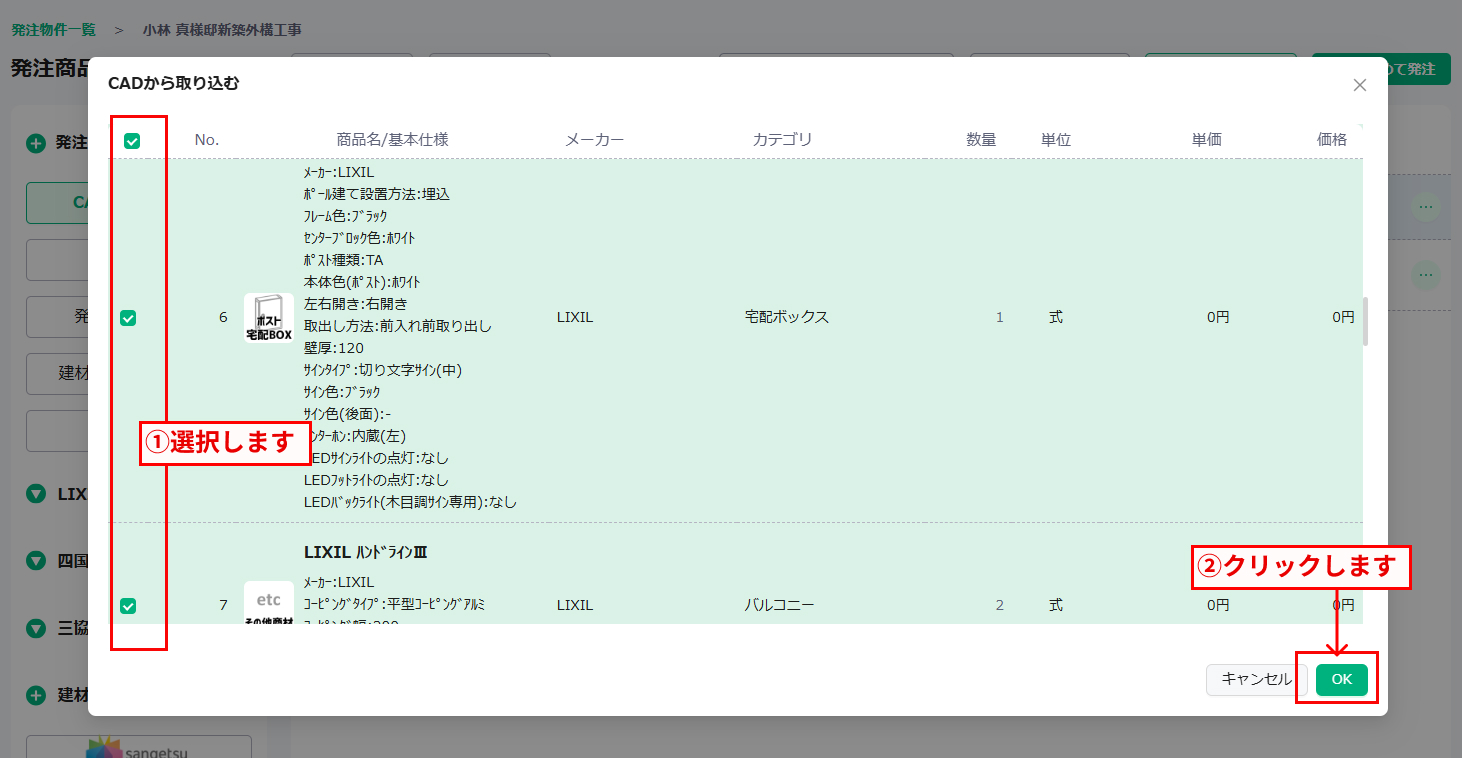
Task: Toggle the select-all header checkbox
Action: click(x=131, y=141)
